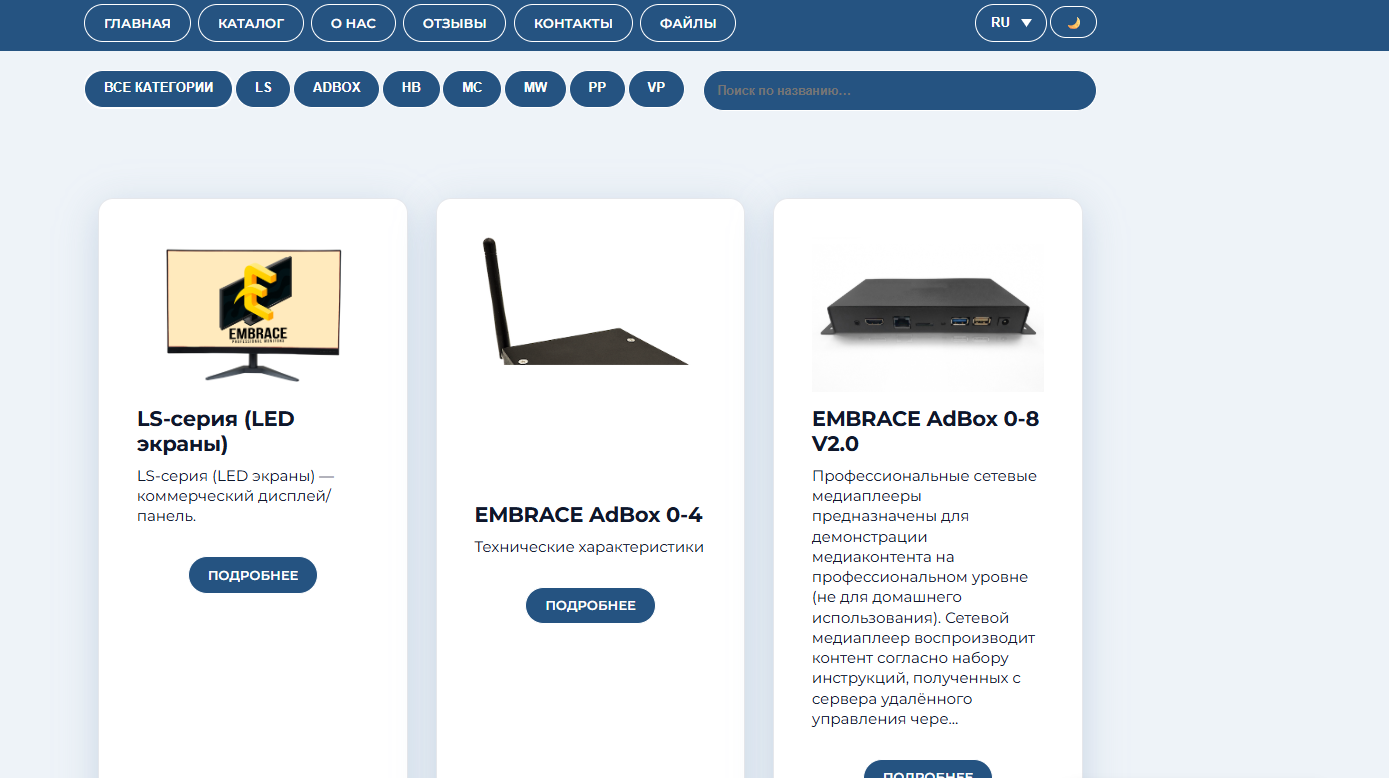
Task: Open the Каталог menu item
Action: (251, 23)
